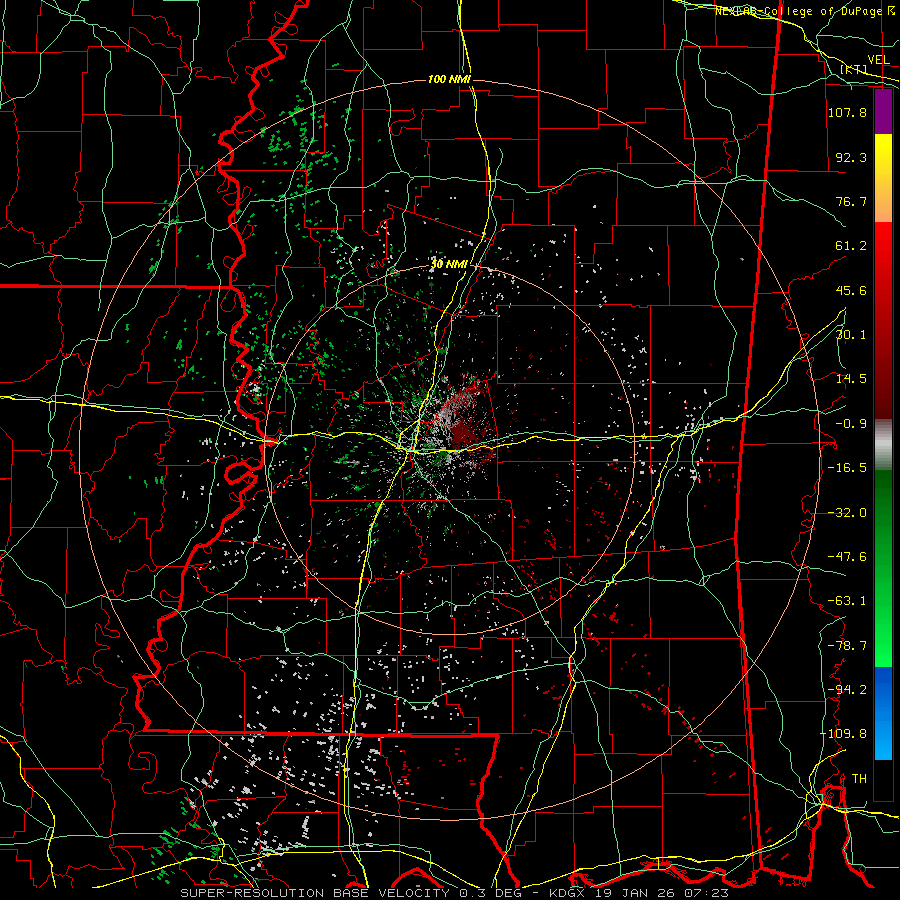Click the gray near-zero segment of the color bar
The image size is (900, 900).
click(883, 445)
